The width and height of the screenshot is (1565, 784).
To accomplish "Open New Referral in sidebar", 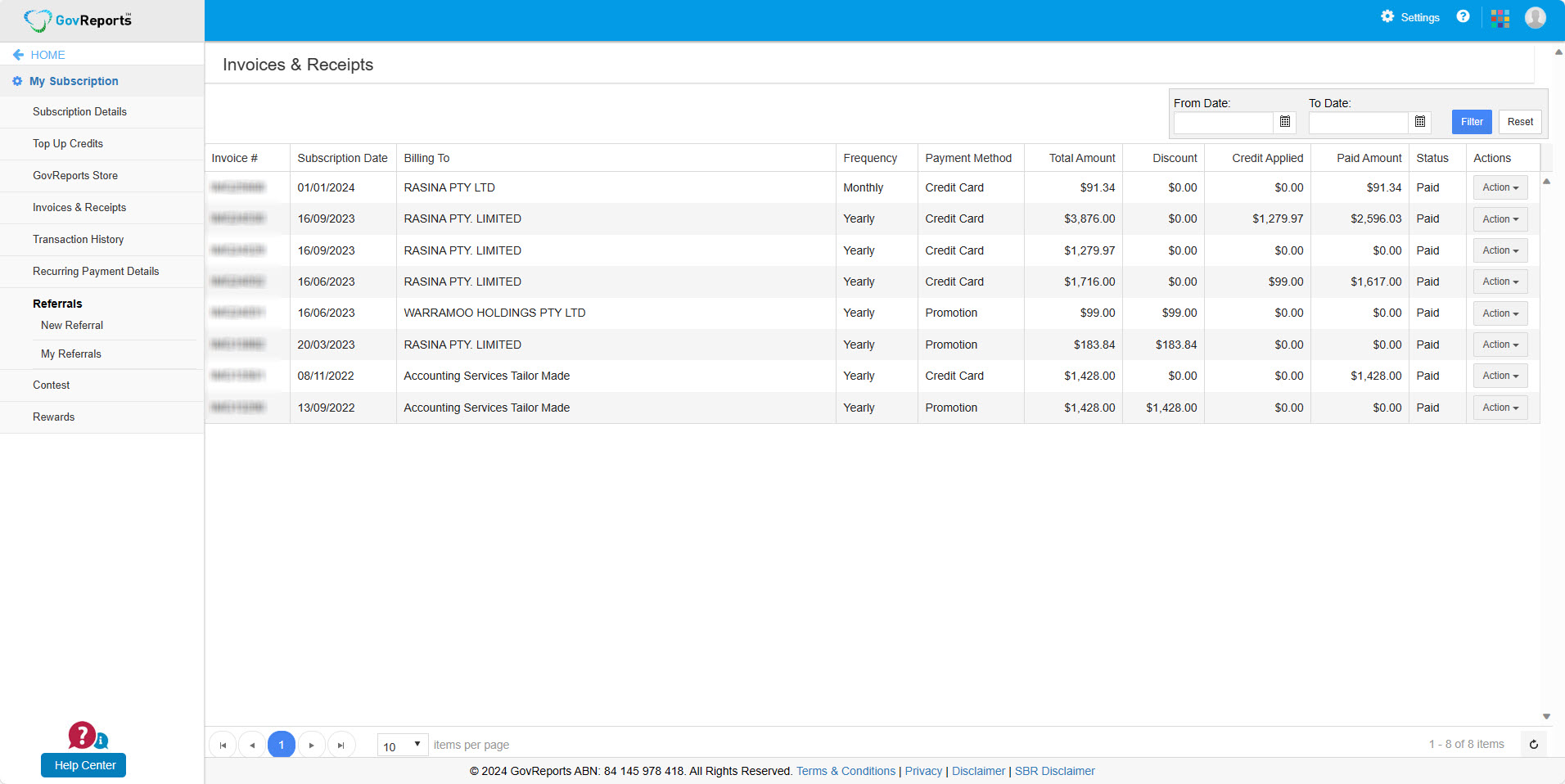I will tap(72, 326).
